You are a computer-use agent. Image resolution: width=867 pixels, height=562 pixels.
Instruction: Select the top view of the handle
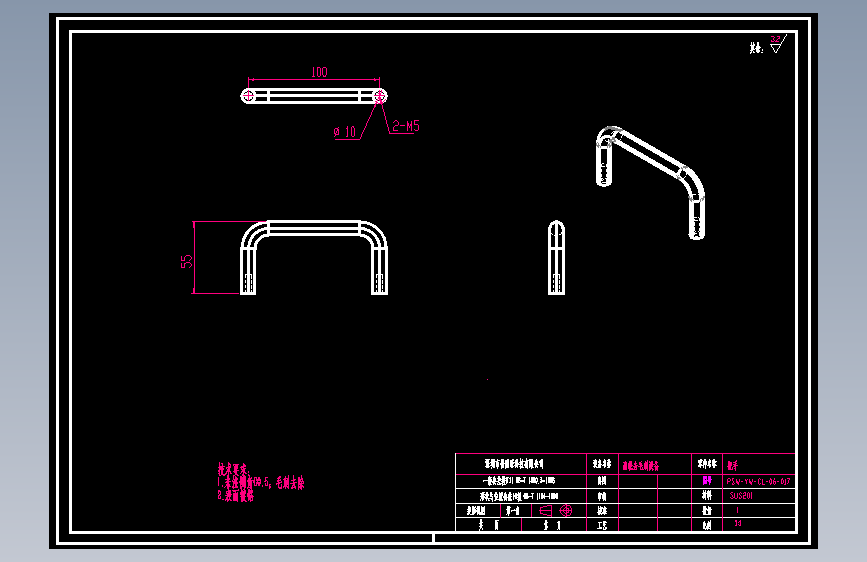[314, 96]
